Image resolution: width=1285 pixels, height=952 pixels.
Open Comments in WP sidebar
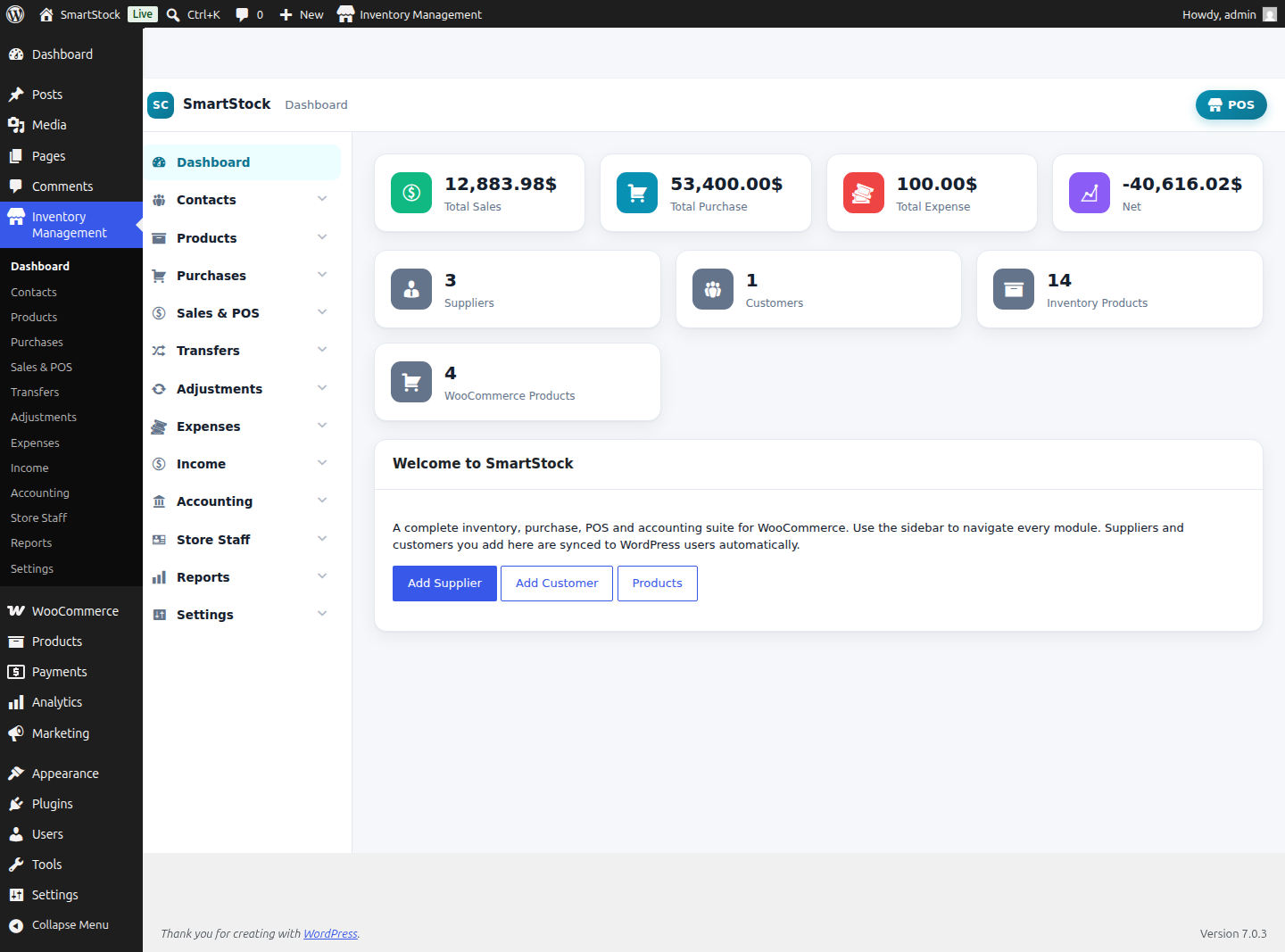click(71, 186)
